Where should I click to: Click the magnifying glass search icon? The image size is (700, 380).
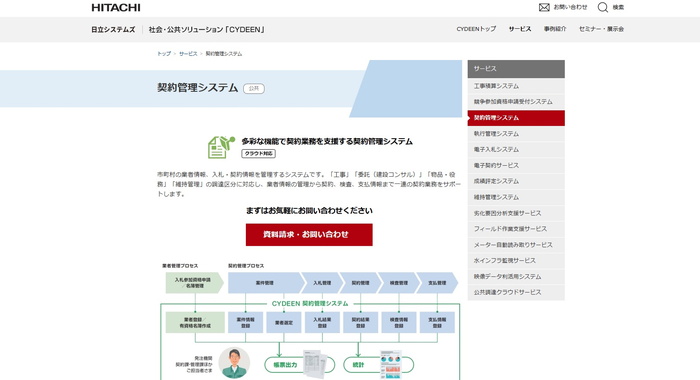(603, 7)
